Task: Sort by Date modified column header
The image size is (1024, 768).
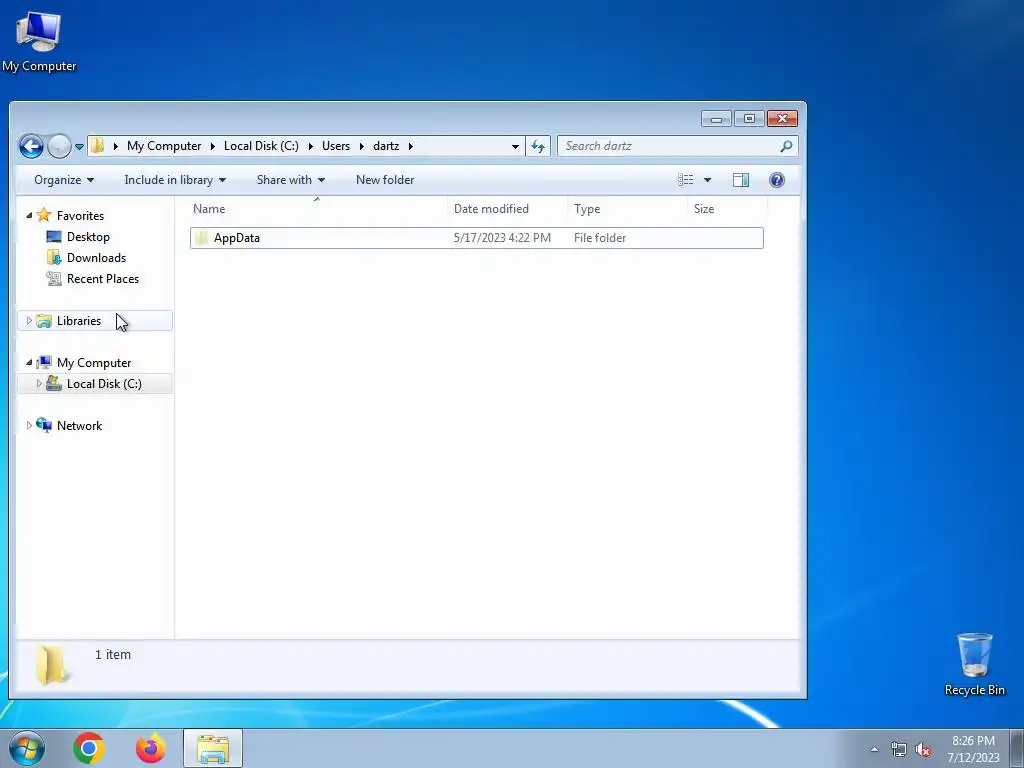Action: (507, 209)
